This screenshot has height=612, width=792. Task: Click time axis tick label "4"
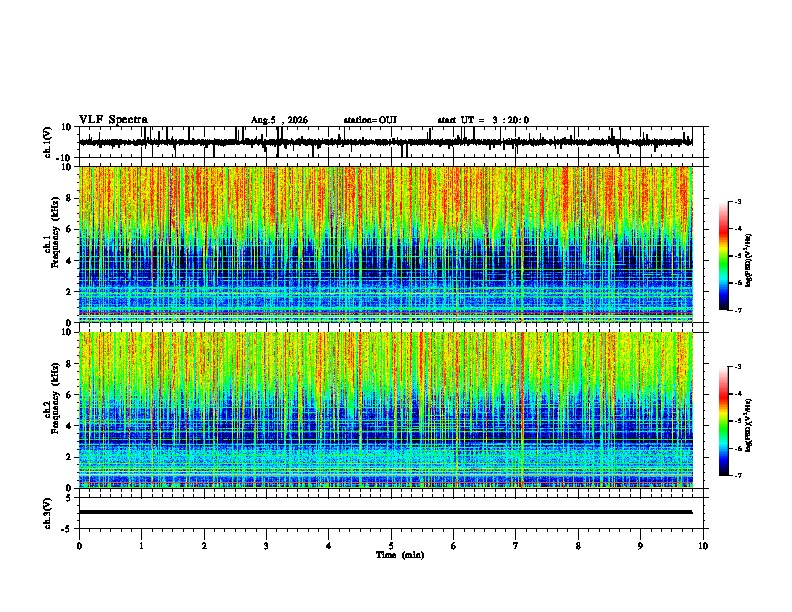coord(329,546)
